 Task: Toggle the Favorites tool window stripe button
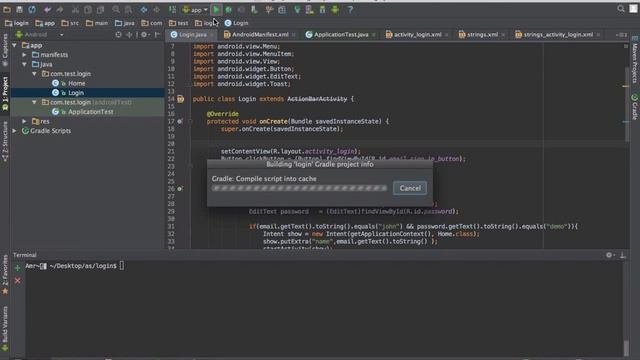[x=5, y=275]
